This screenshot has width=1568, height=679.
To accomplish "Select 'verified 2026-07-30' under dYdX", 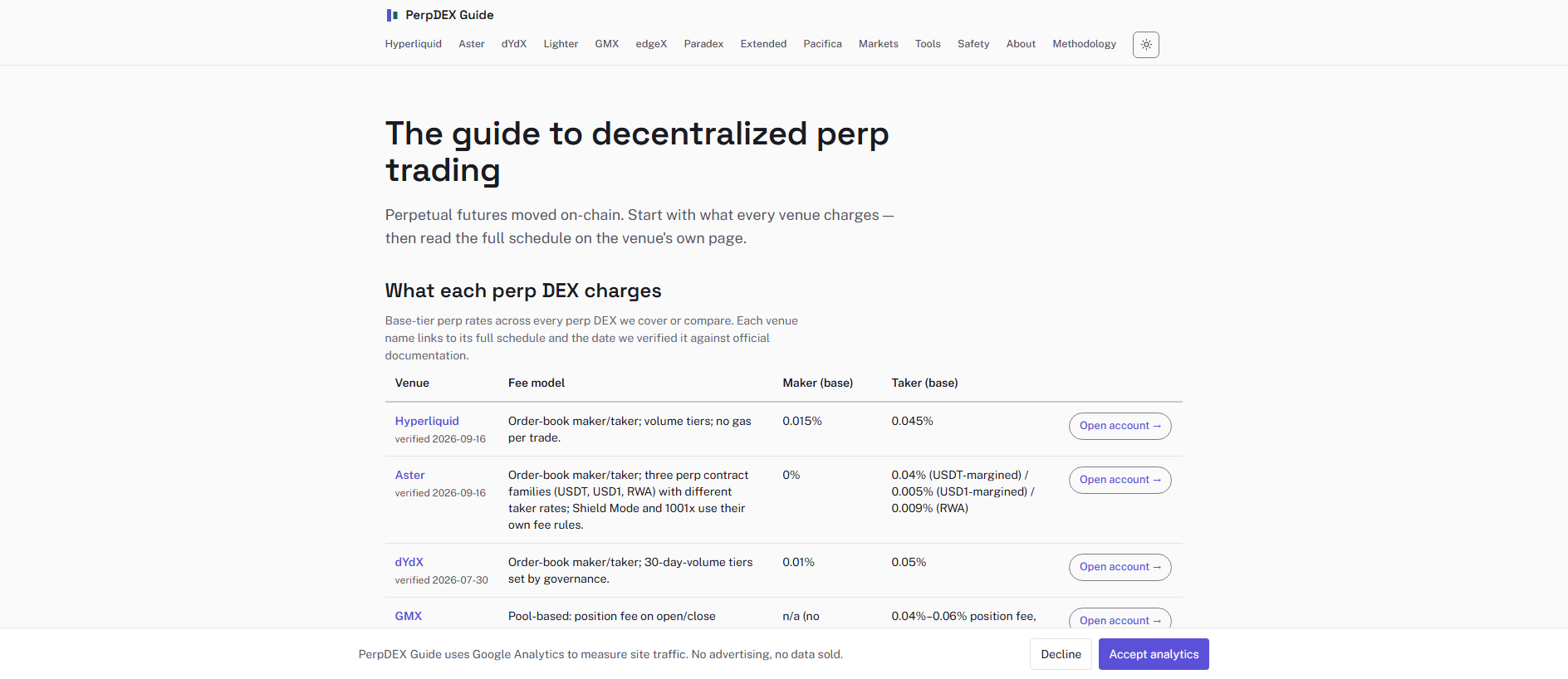I will point(442,580).
